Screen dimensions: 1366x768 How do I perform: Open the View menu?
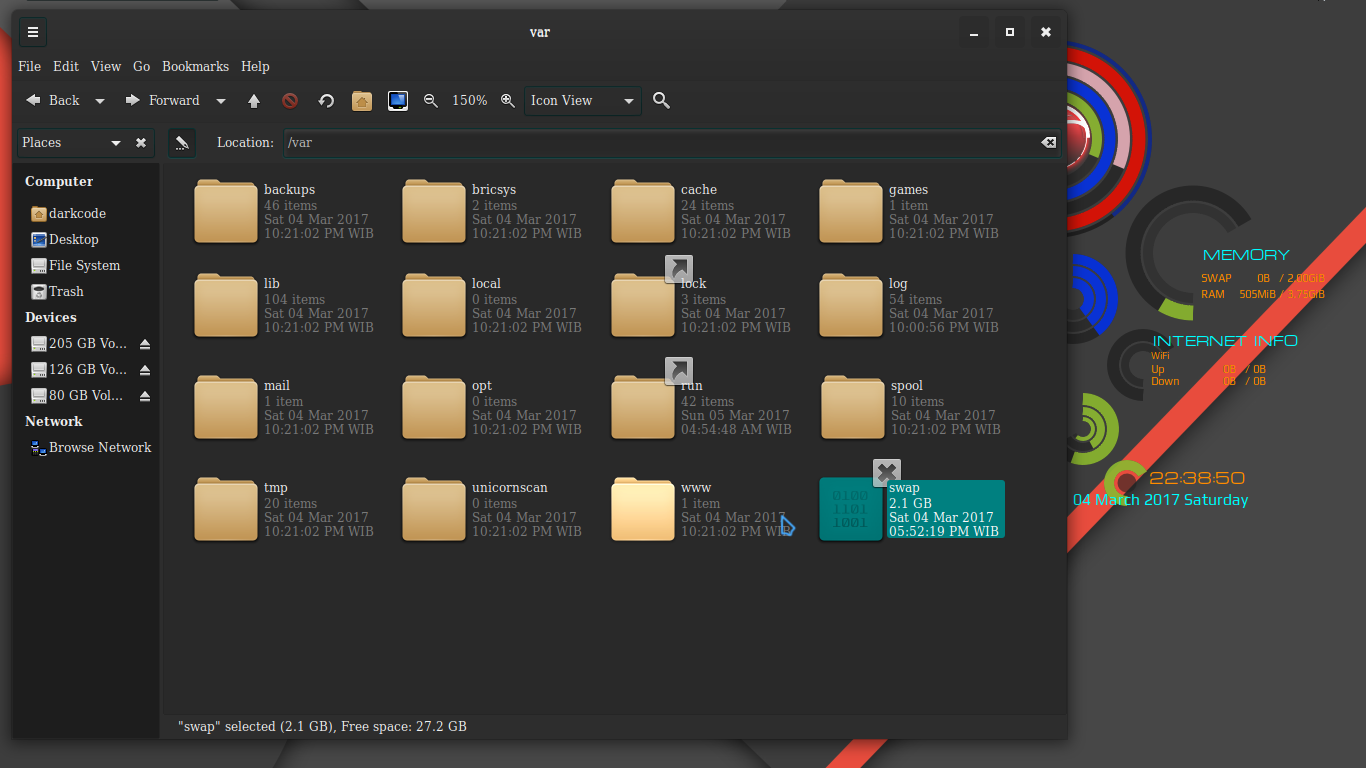tap(106, 66)
